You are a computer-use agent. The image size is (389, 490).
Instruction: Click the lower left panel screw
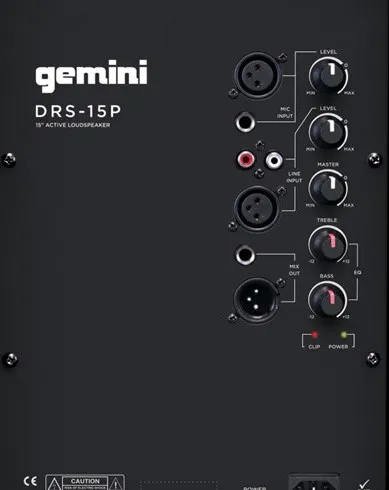coord(10,360)
